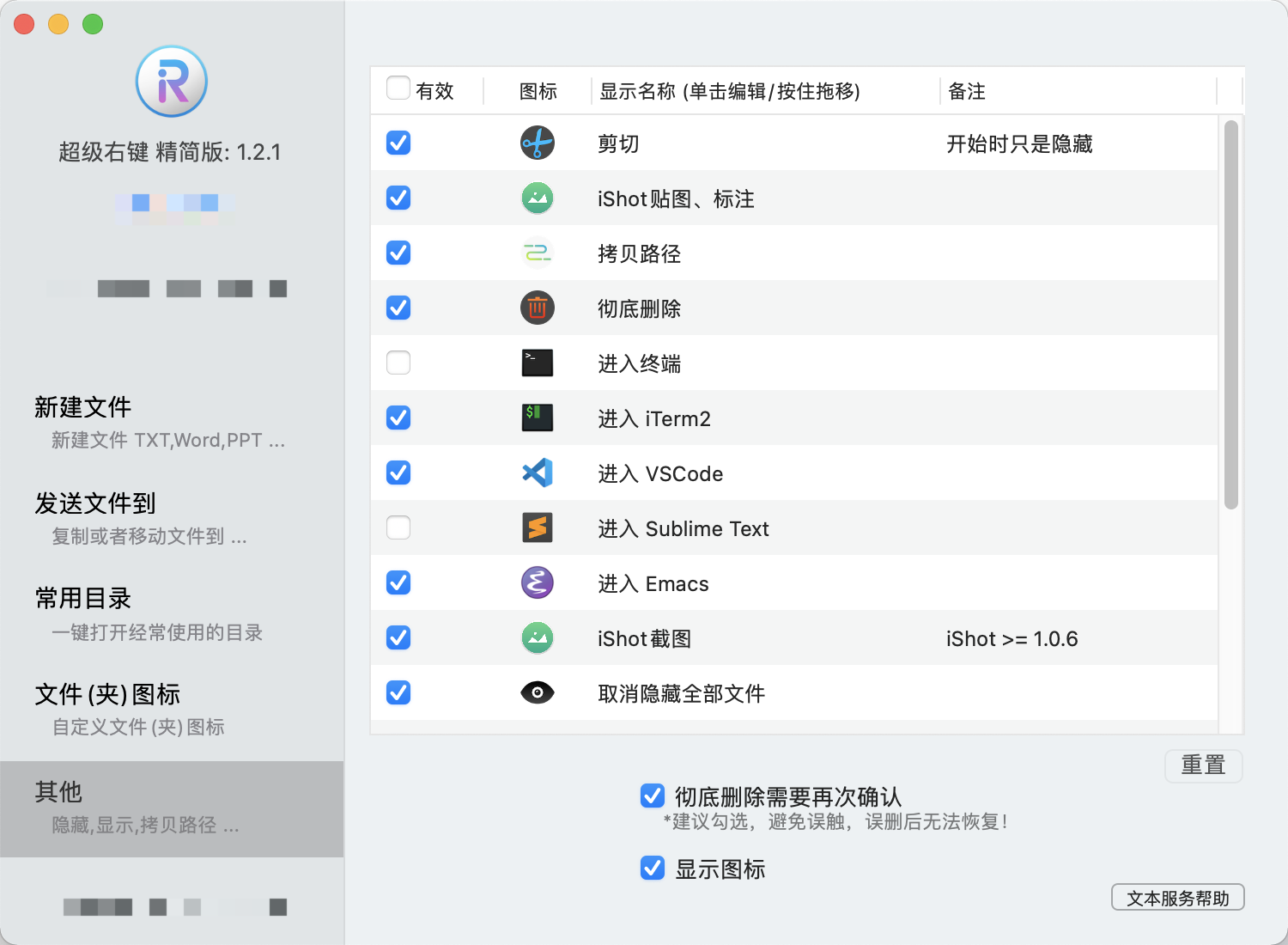Click the eye icon for 取消隐藏全部文件
The image size is (1288, 945).
click(538, 692)
